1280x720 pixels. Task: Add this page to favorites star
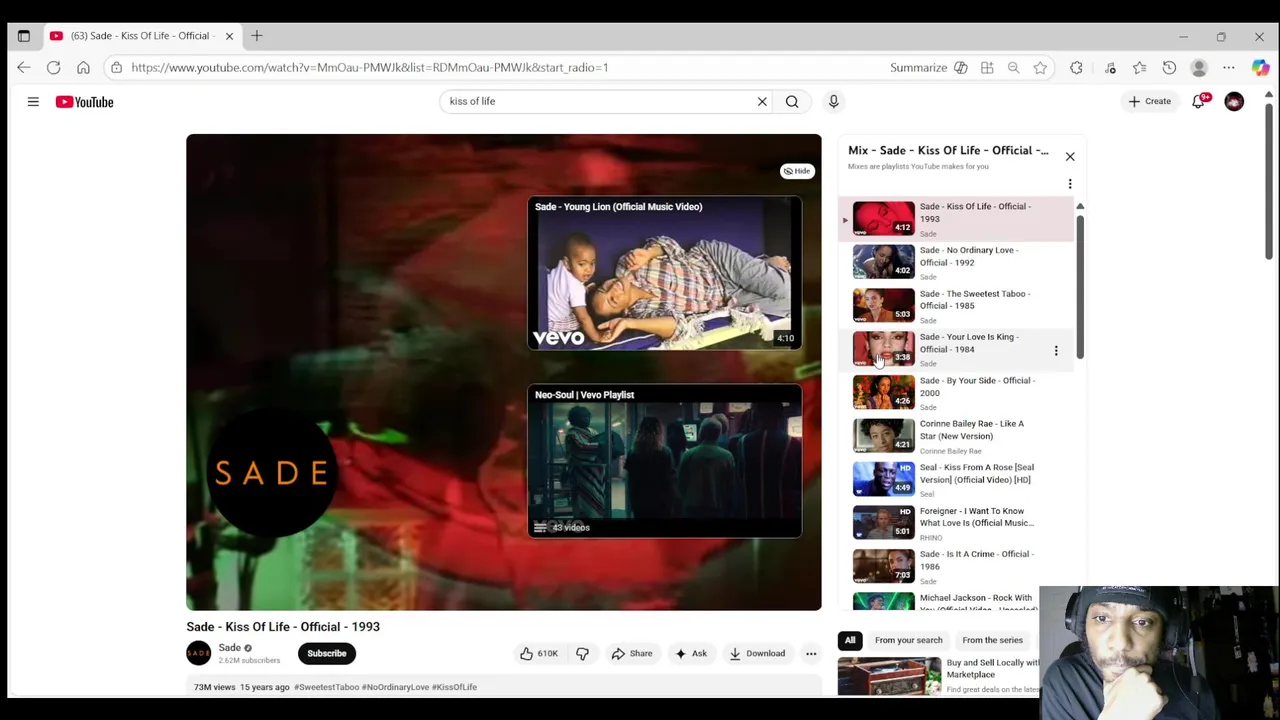[x=1040, y=67]
